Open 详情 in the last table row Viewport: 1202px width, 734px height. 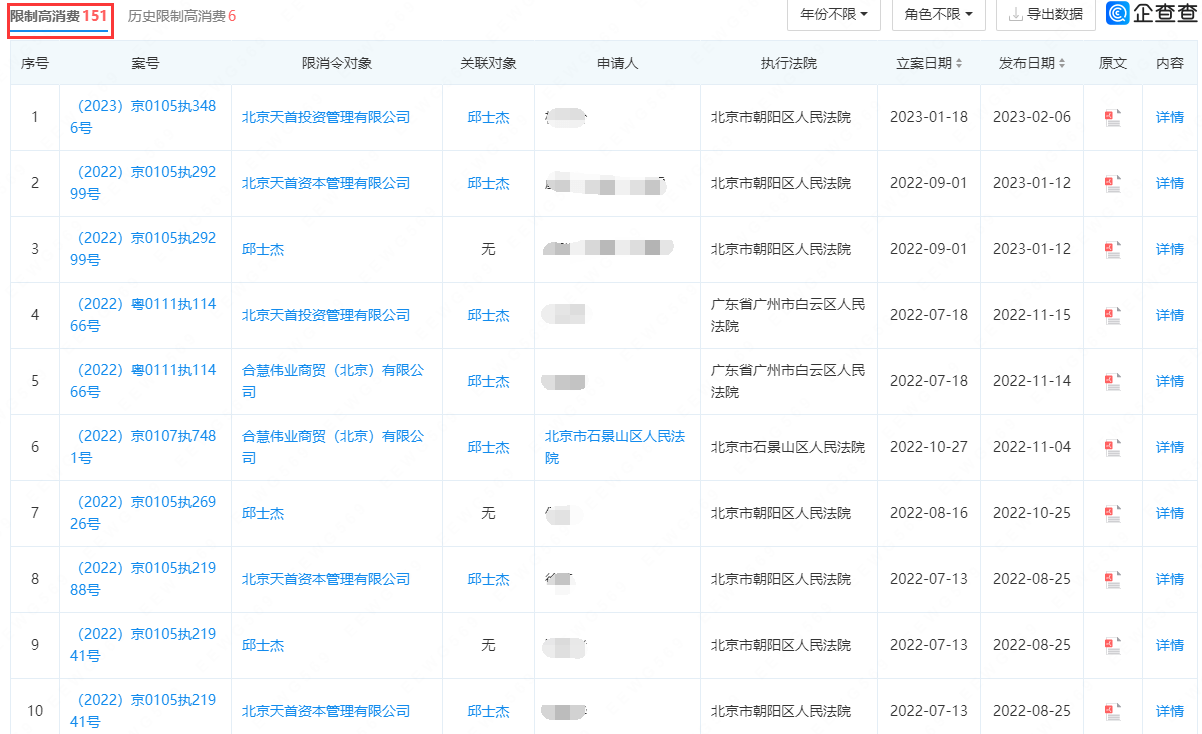pyautogui.click(x=1168, y=710)
